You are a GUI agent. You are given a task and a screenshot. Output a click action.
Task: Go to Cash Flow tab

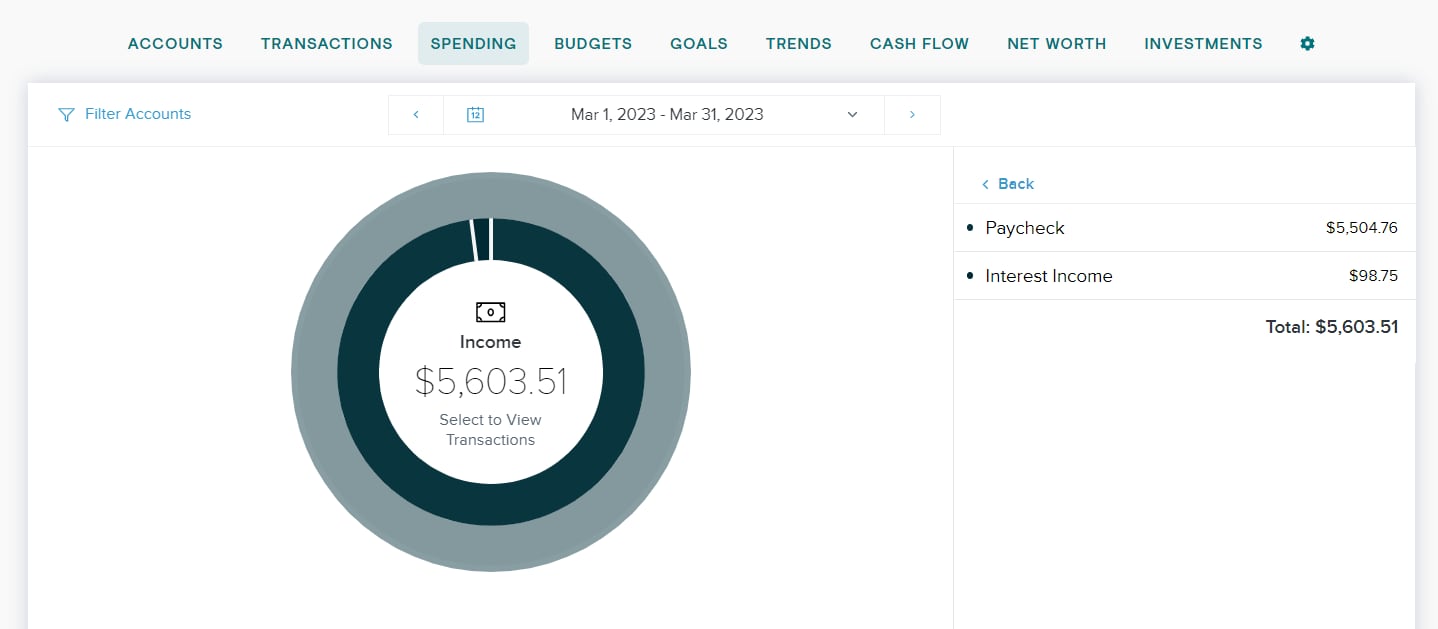(919, 44)
